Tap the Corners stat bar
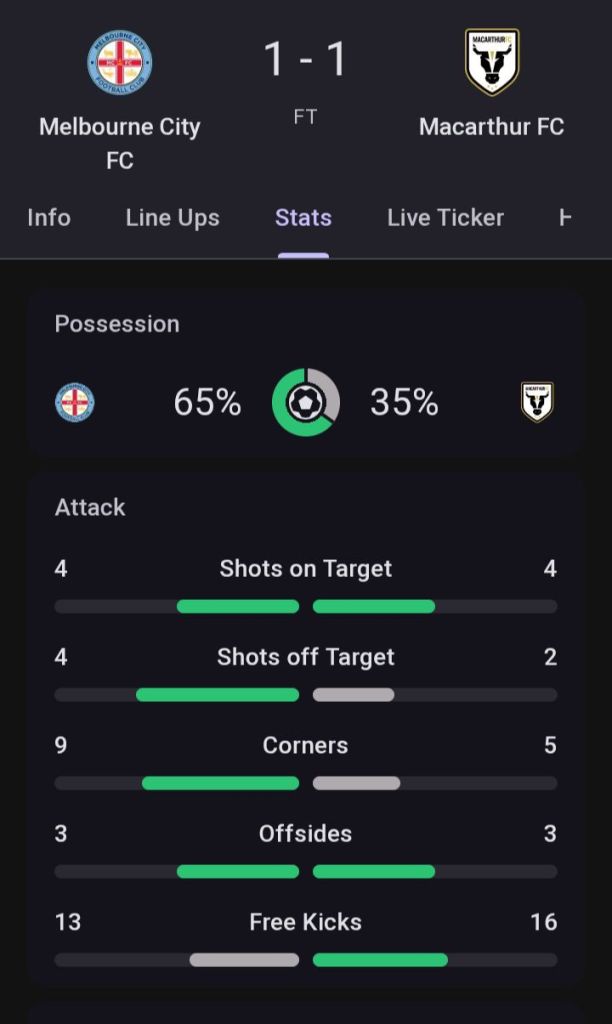 [x=306, y=783]
